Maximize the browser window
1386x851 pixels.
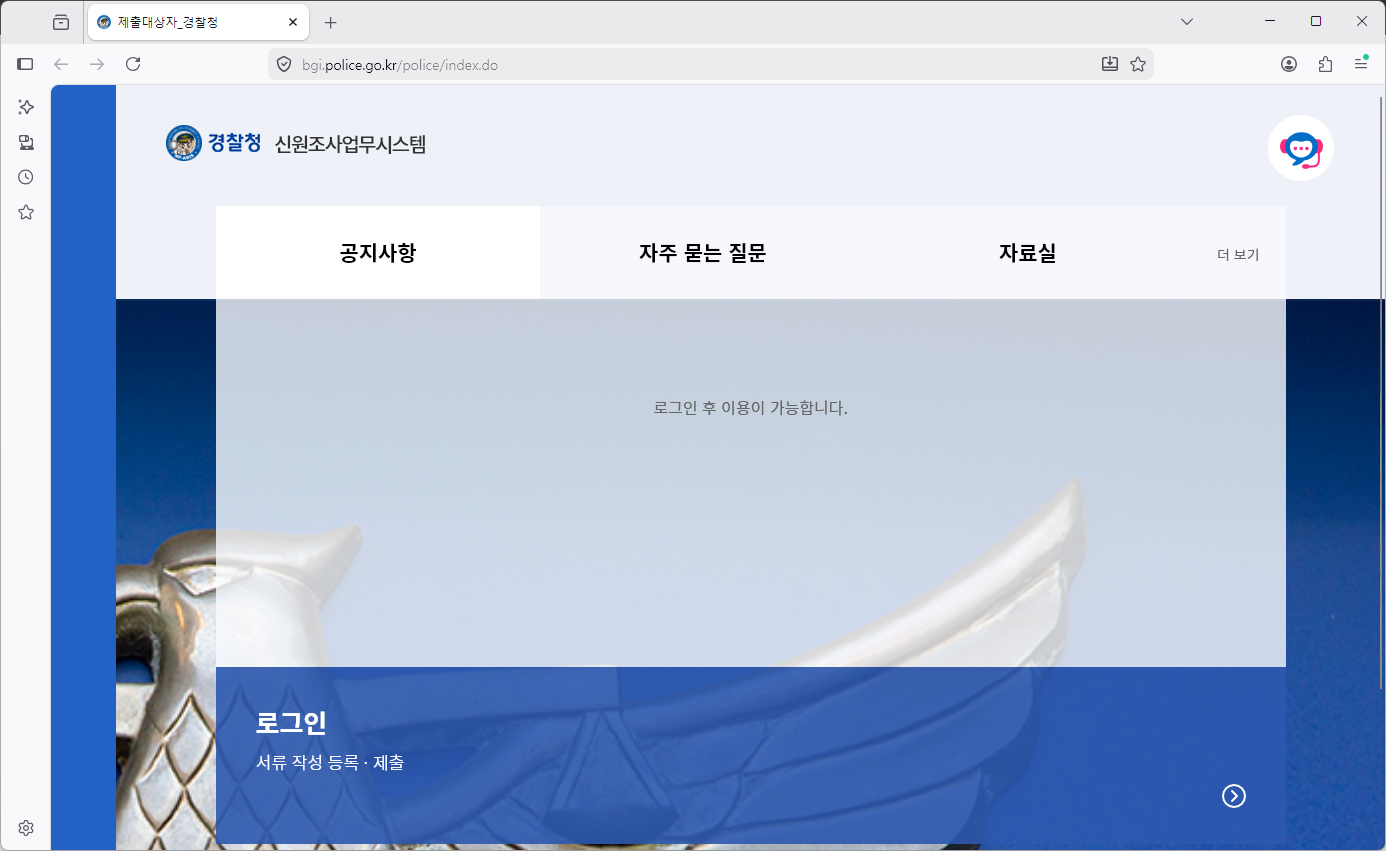pos(1316,21)
